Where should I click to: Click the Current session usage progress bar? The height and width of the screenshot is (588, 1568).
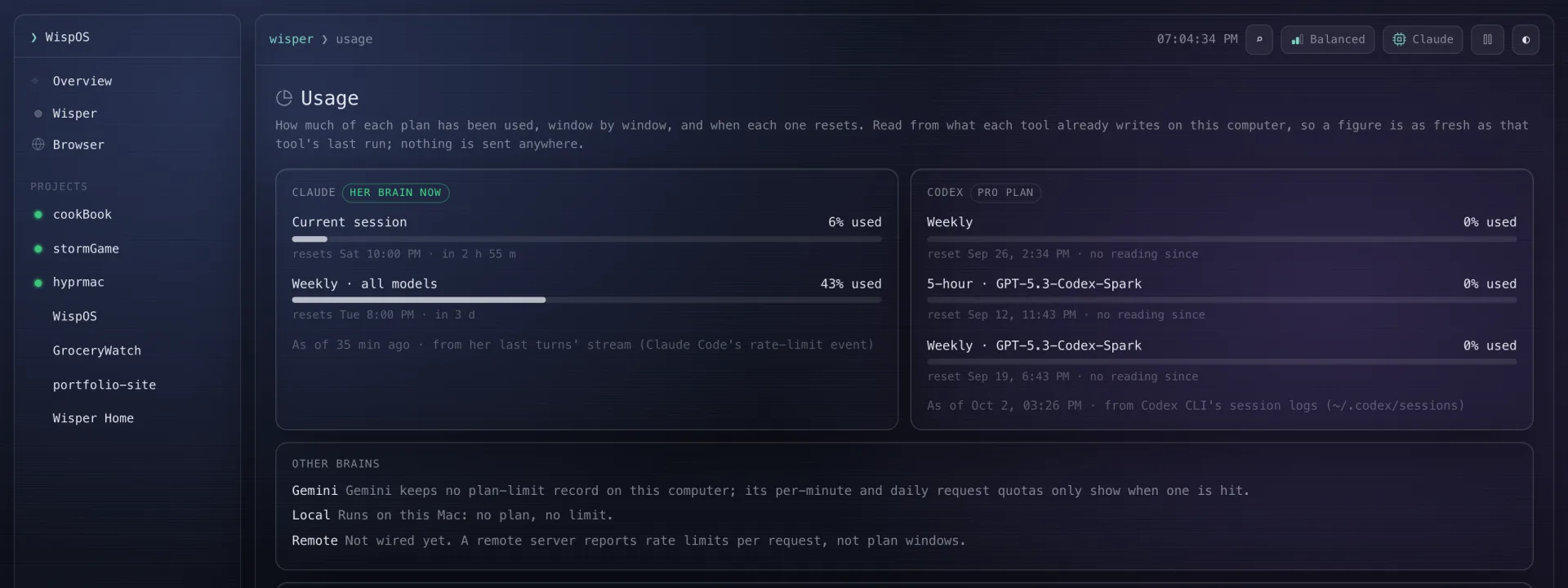pos(586,239)
